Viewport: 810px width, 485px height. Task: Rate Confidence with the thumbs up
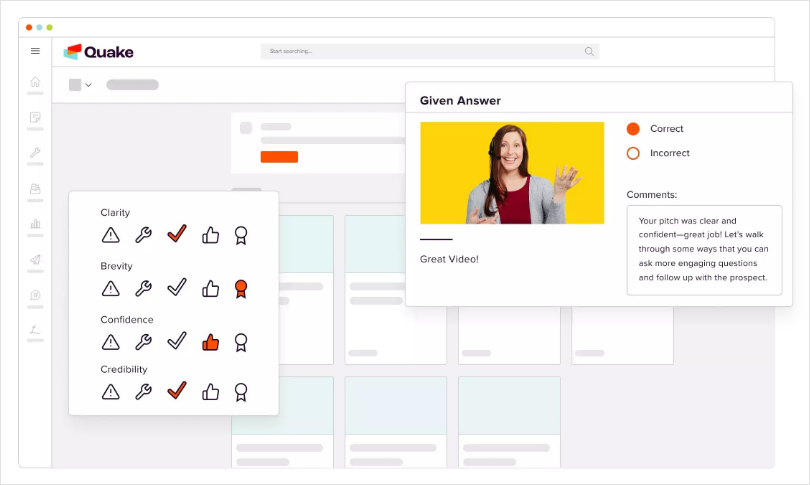point(210,342)
